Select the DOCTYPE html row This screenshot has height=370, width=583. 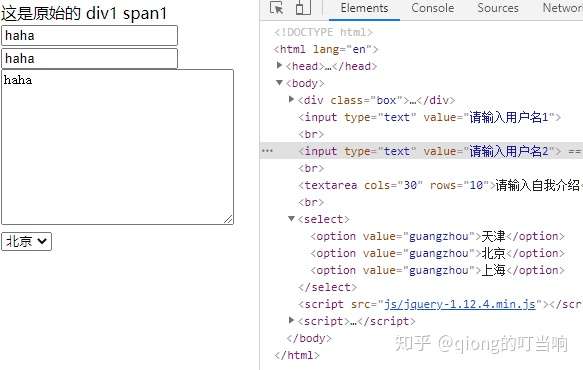[323, 32]
